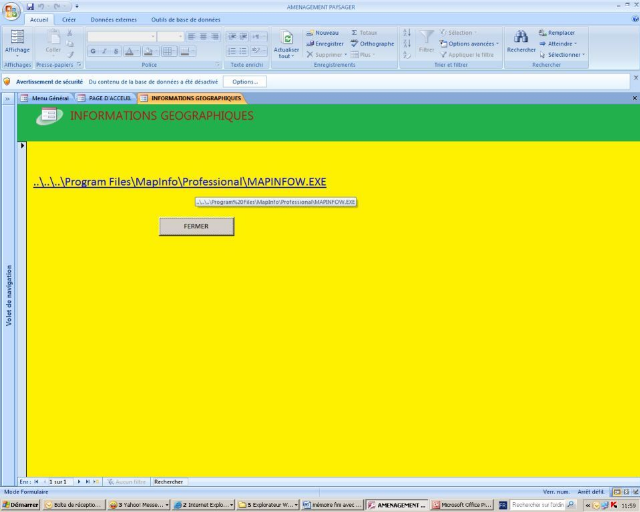Viewport: 640px width, 512px height.
Task: Switch to the Créer ribbon tab
Action: point(69,20)
